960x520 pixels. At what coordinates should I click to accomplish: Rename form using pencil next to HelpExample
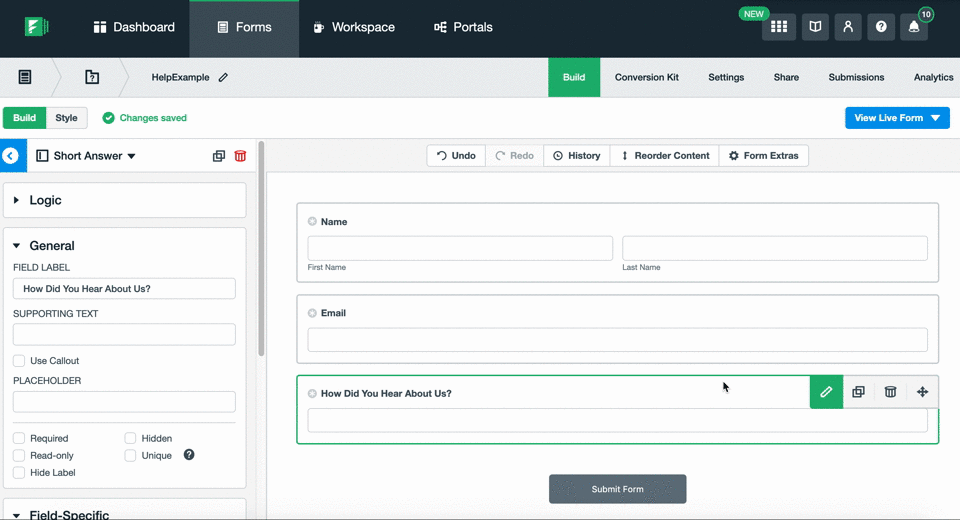click(x=223, y=77)
